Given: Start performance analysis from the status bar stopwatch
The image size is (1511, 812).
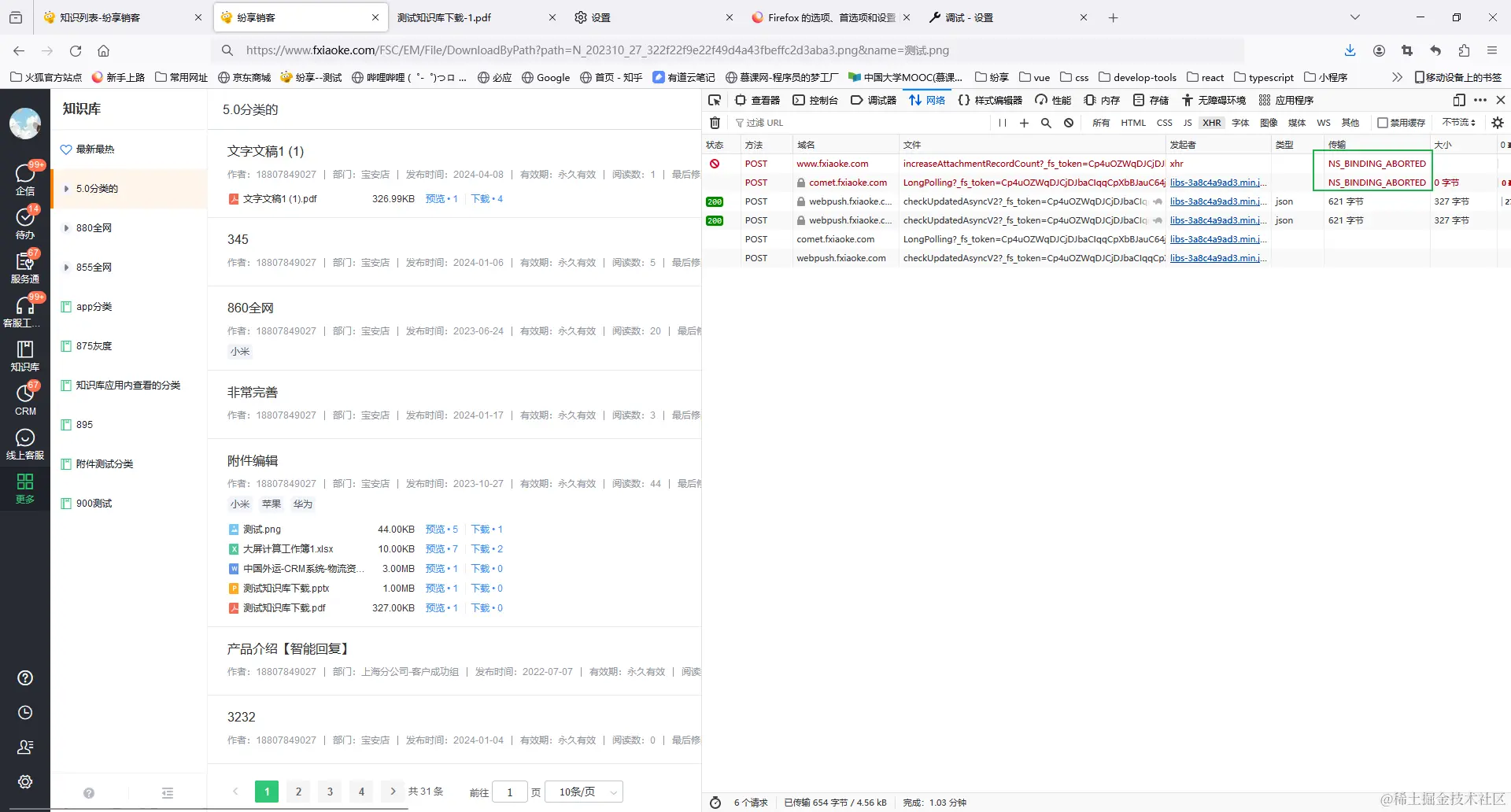Looking at the screenshot, I should point(715,803).
